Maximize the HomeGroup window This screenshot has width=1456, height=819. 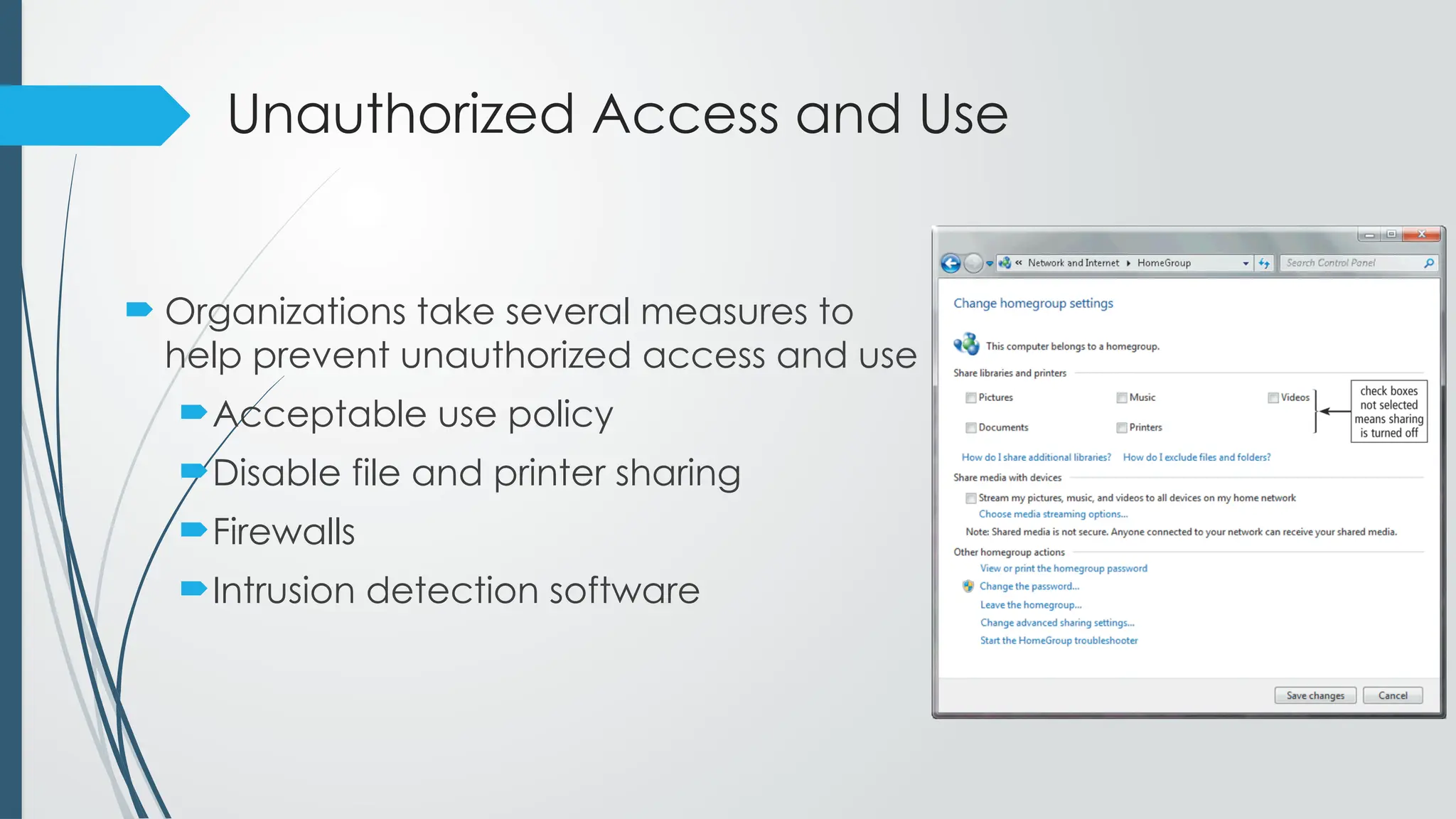[1391, 235]
